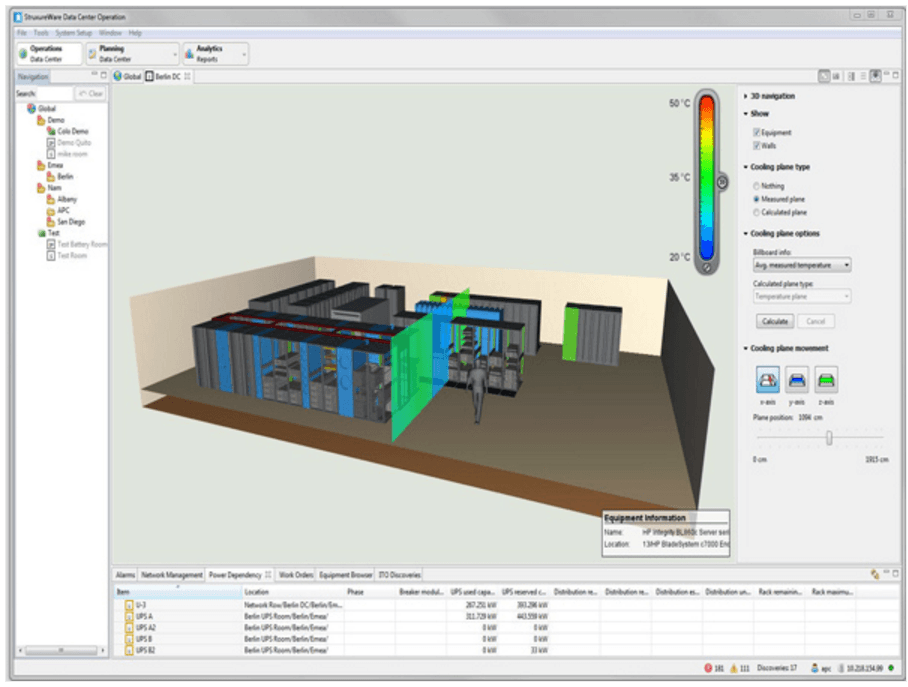Screen dimensions: 908x687
Task: Switch to the Network Management tab
Action: [172, 575]
